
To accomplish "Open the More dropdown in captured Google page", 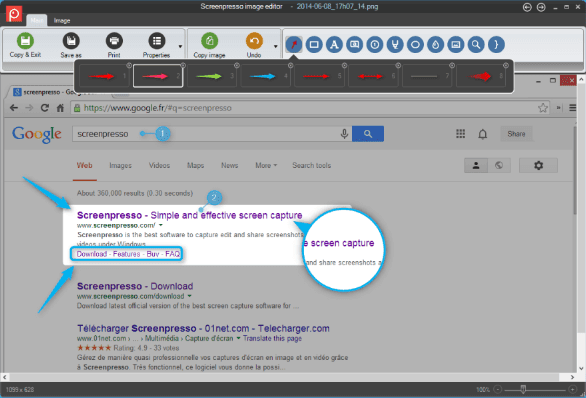I will tap(266, 165).
